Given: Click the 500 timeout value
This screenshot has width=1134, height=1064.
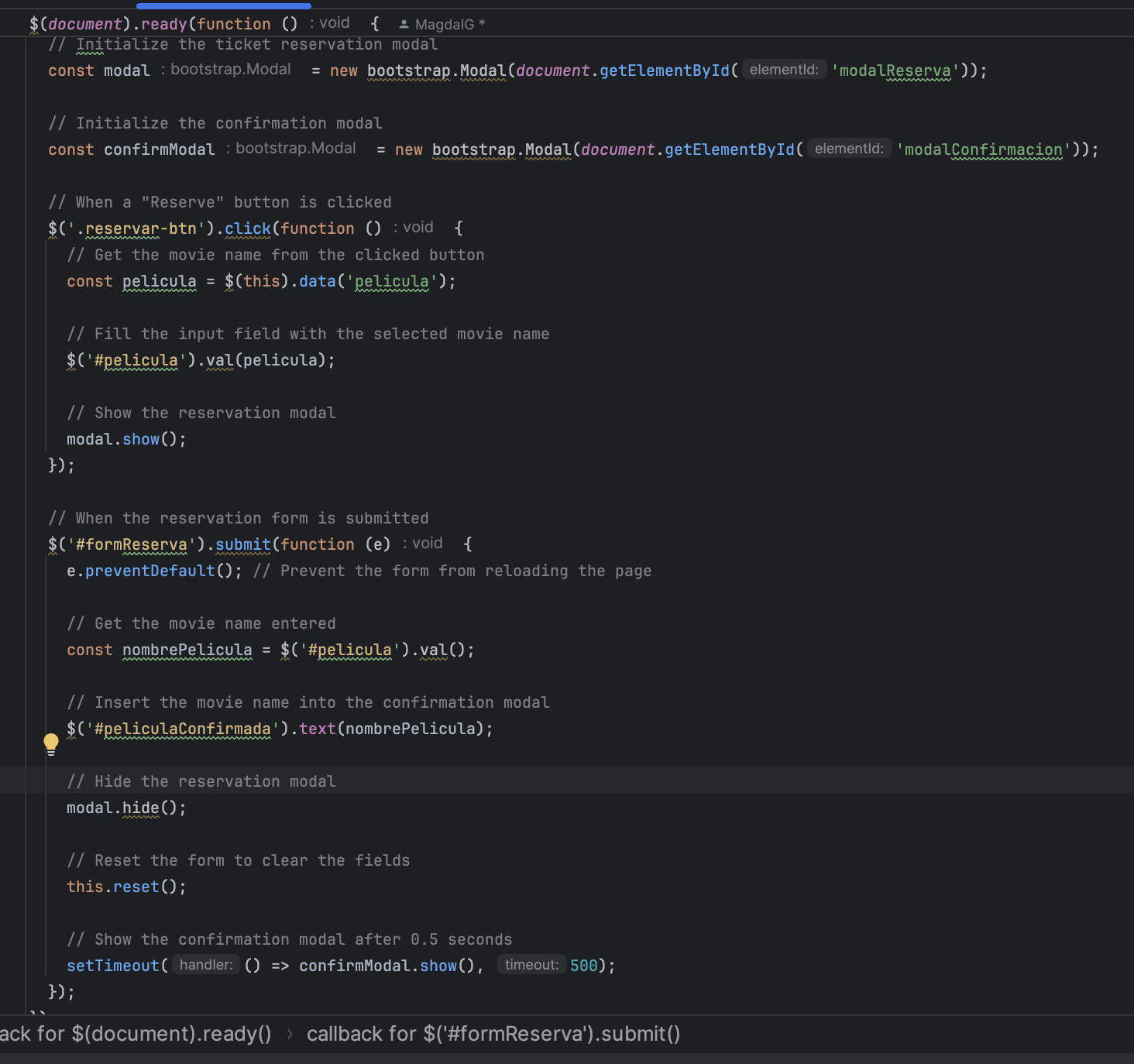Looking at the screenshot, I should click(x=584, y=966).
